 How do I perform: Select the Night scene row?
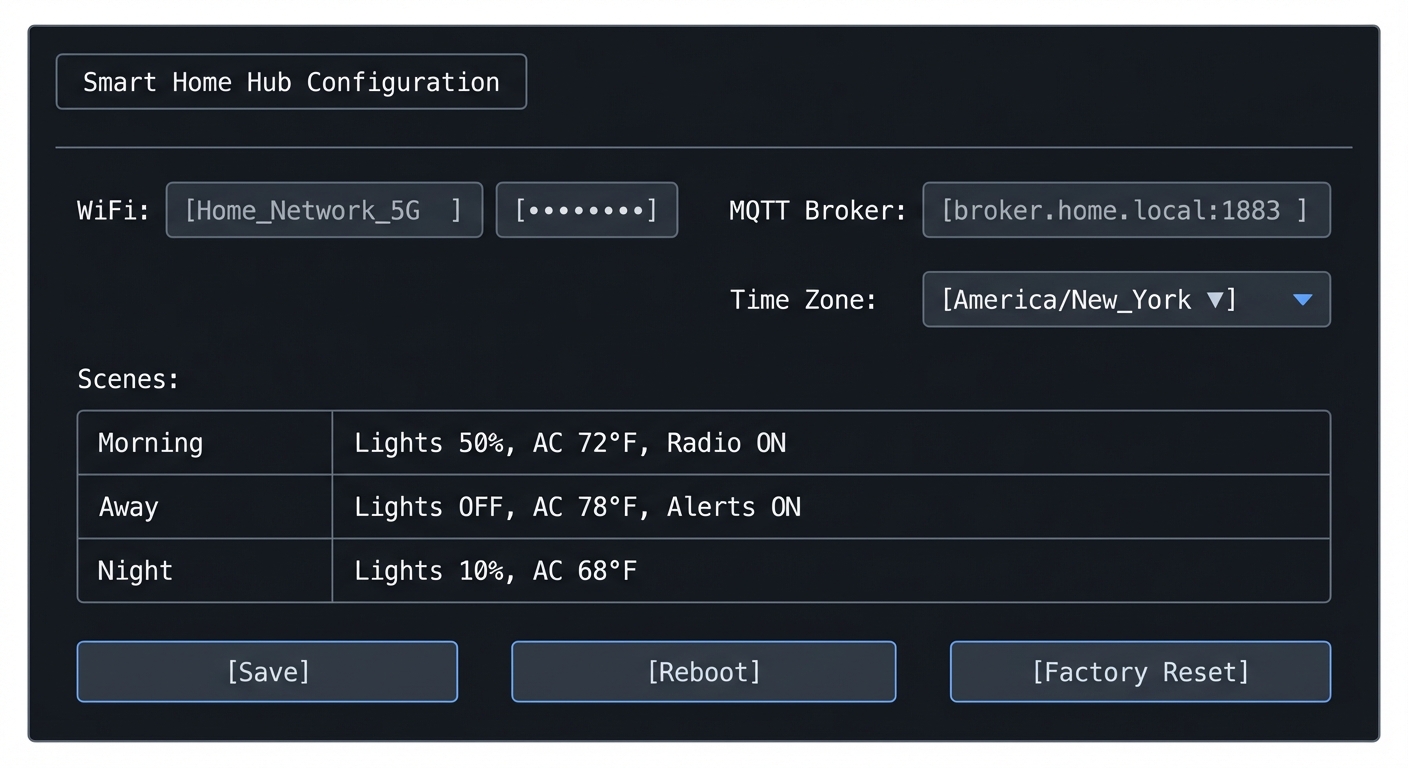coord(133,570)
